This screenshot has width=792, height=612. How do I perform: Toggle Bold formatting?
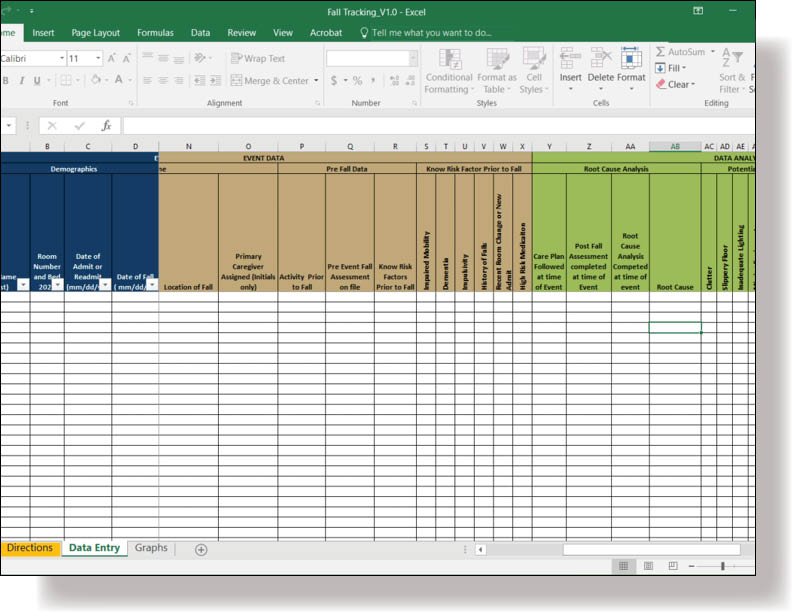click(x=6, y=80)
